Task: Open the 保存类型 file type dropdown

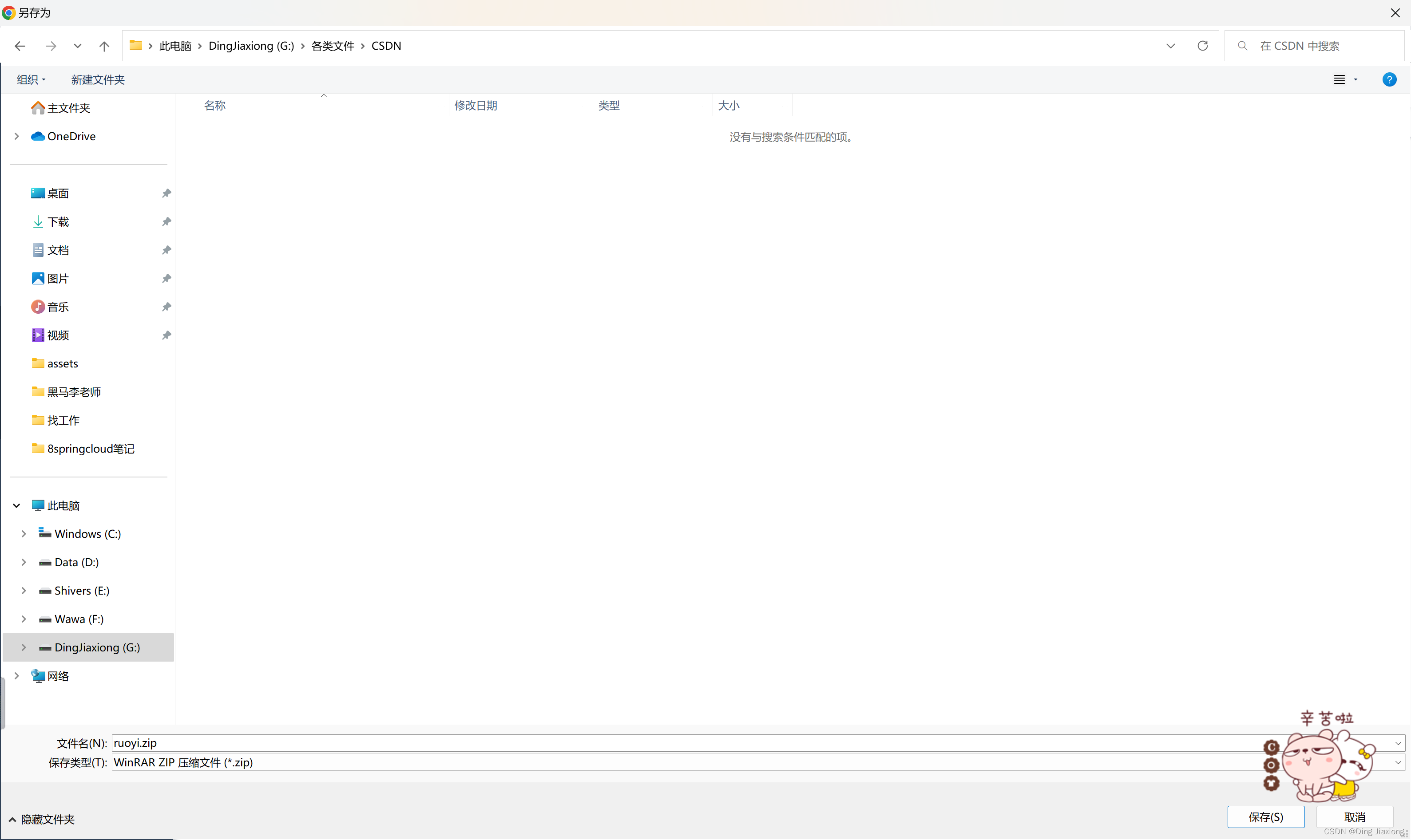Action: 1397,762
